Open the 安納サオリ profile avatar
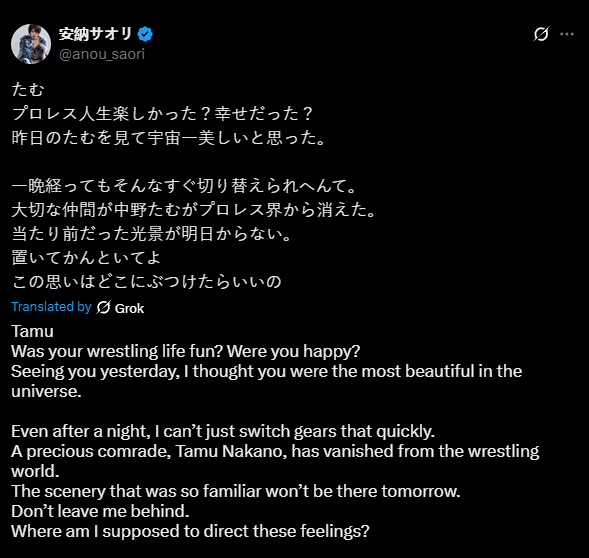 click(31, 44)
